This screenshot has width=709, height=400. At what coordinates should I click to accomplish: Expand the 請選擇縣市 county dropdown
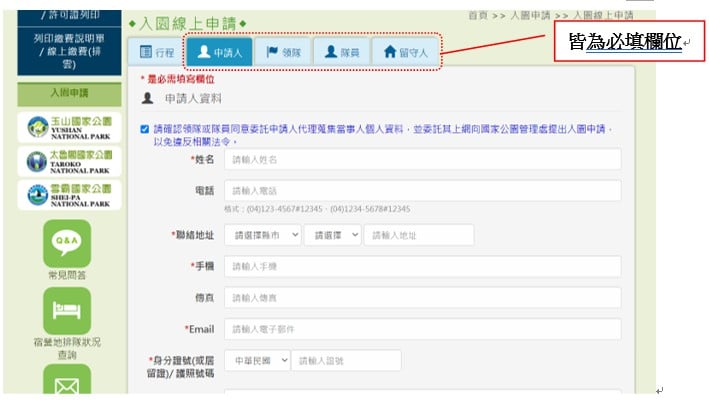(x=263, y=235)
